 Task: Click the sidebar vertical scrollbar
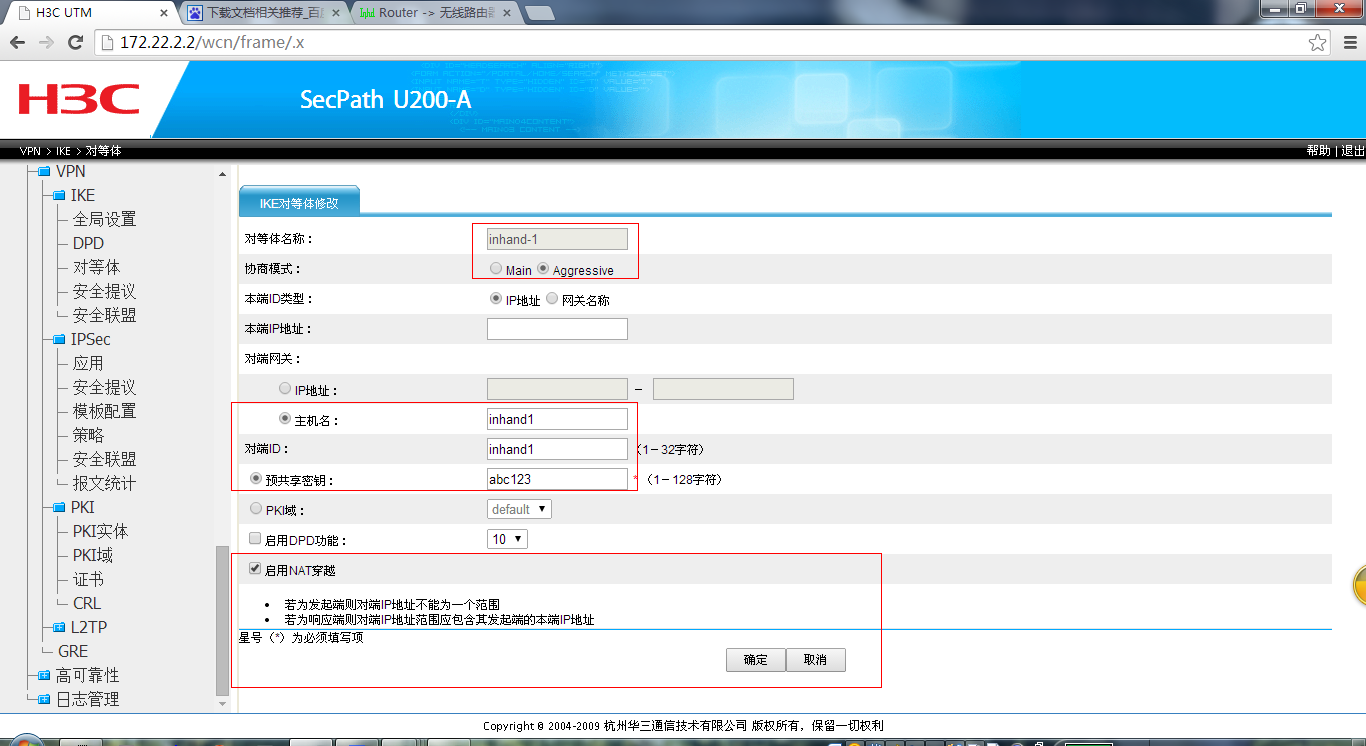(223, 620)
